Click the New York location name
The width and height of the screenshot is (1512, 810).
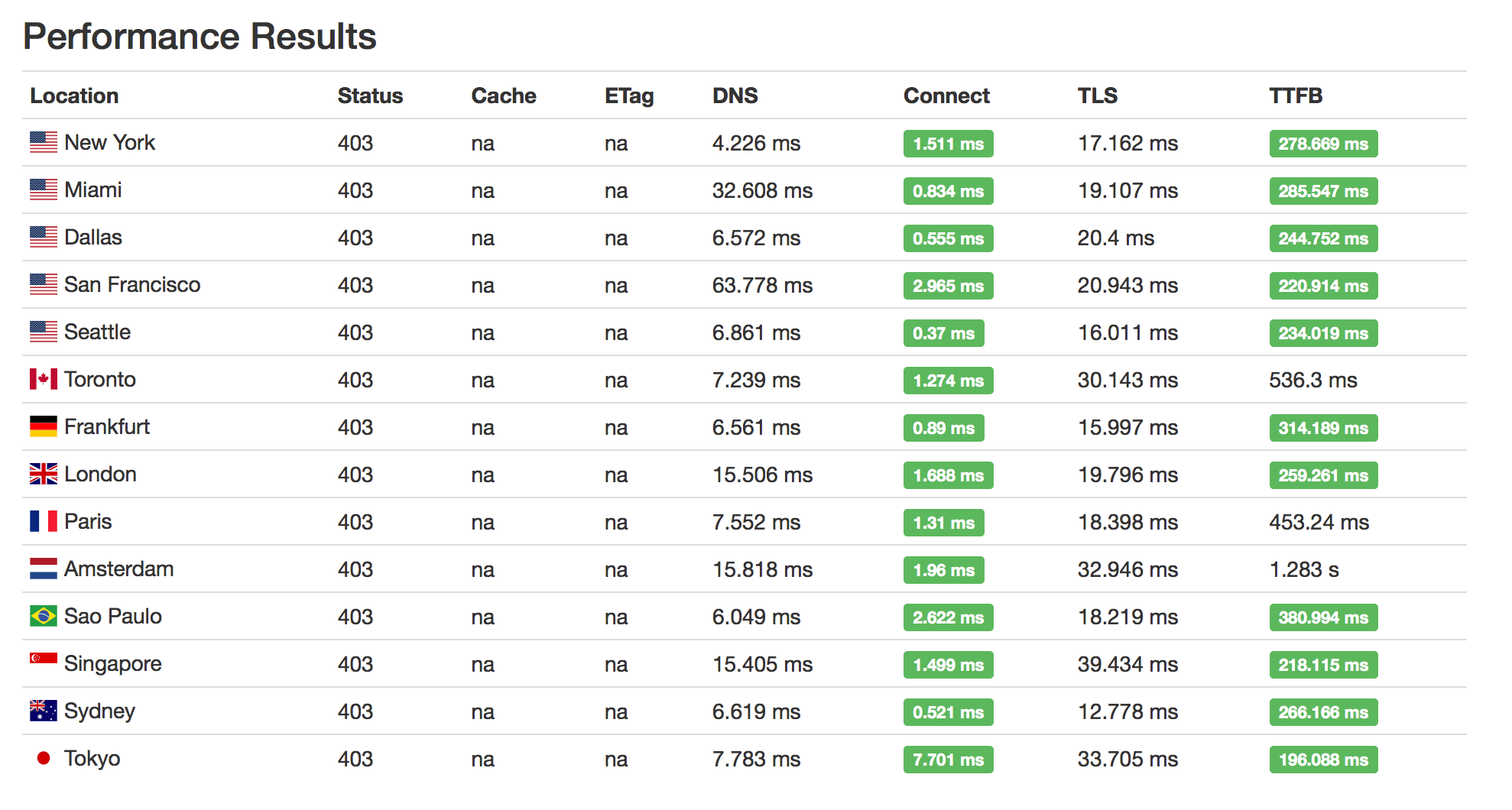point(109,143)
